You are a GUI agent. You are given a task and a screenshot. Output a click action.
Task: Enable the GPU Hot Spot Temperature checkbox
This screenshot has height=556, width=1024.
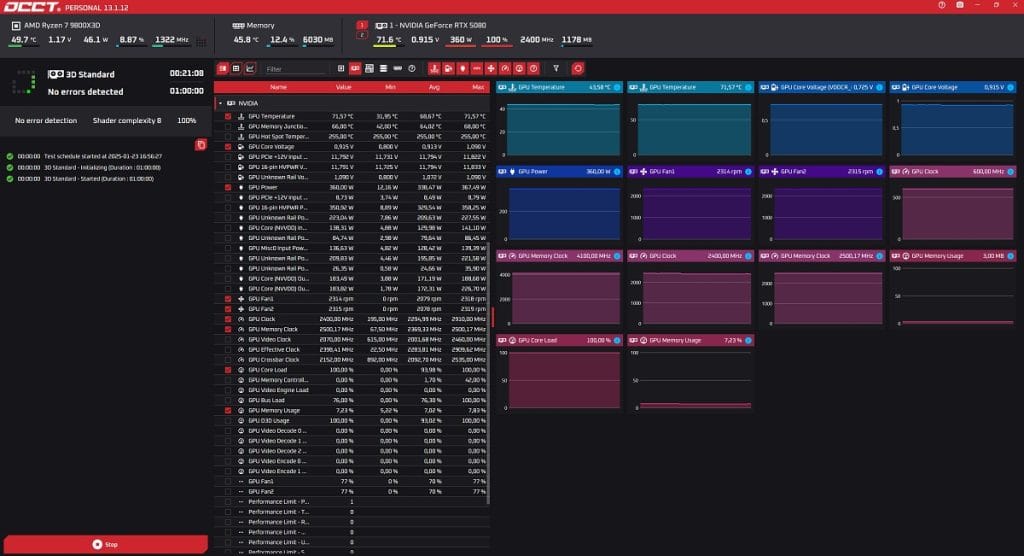228,137
